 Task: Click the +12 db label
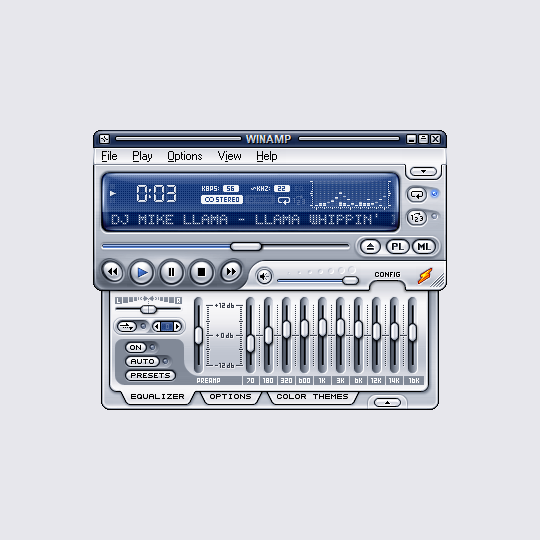(224, 305)
